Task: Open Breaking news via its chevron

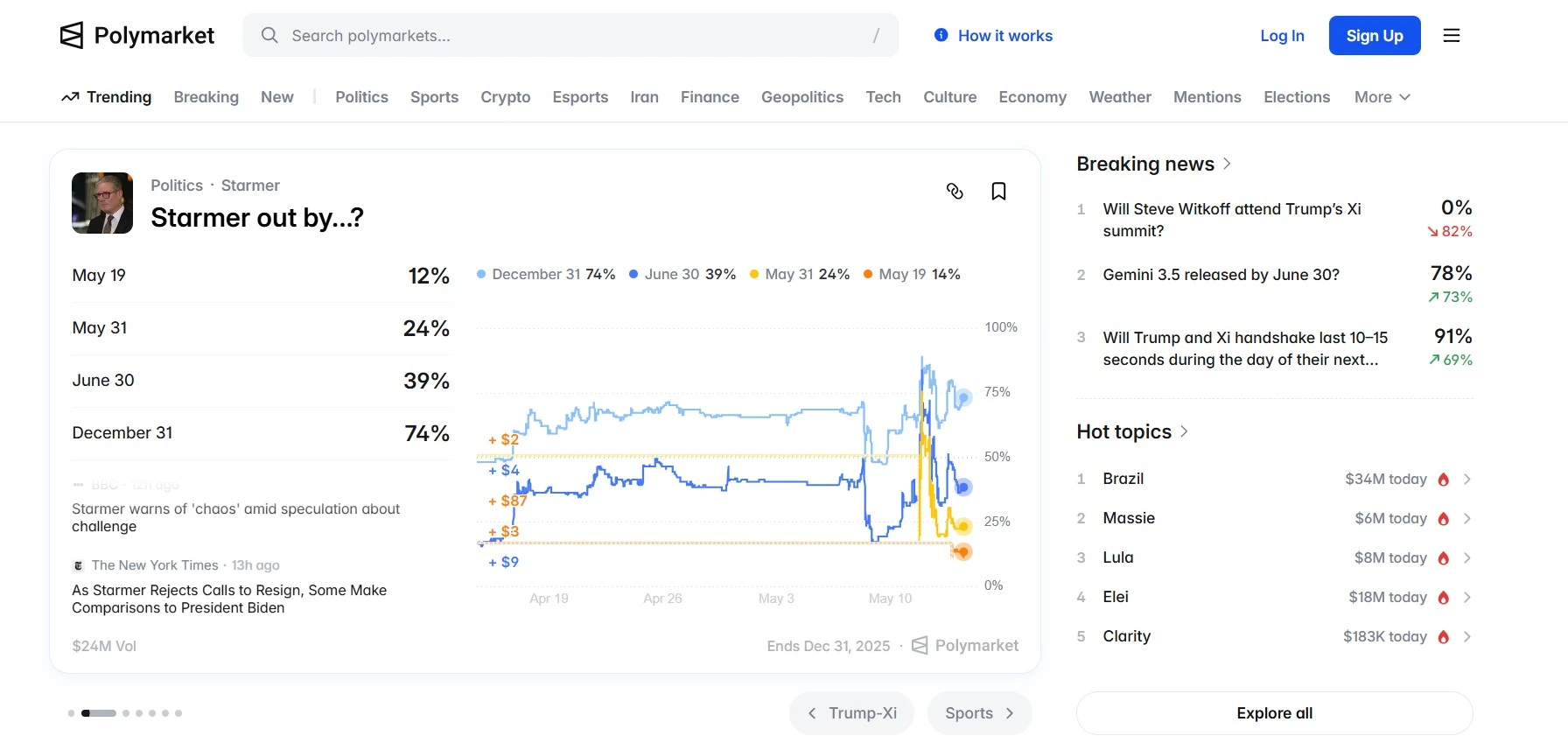Action: (x=1227, y=164)
